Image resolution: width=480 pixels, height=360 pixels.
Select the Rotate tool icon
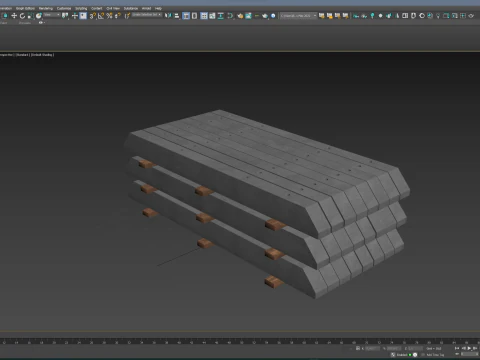(22, 16)
